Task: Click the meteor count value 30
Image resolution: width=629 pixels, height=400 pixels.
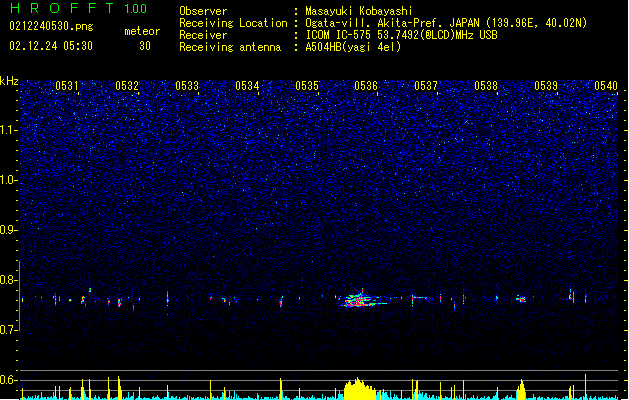Action: point(145,46)
